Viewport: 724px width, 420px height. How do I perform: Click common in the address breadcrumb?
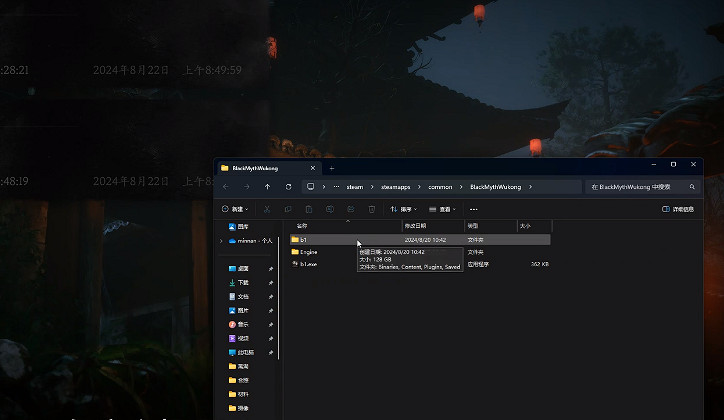tap(439, 187)
